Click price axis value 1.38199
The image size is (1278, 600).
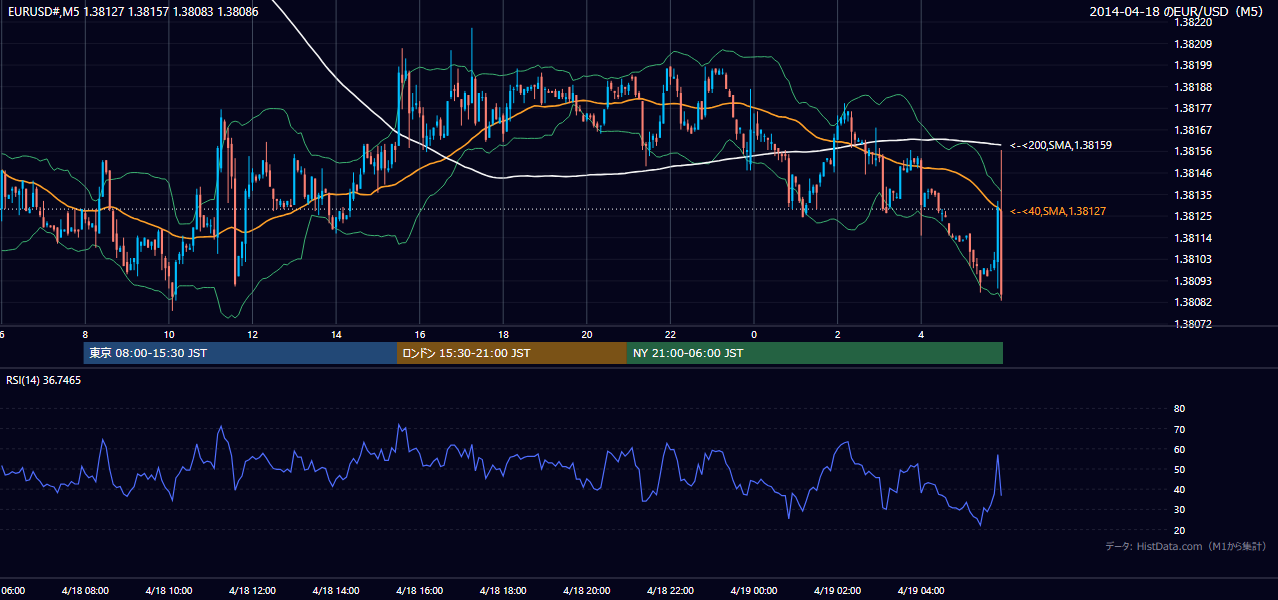(x=1194, y=65)
